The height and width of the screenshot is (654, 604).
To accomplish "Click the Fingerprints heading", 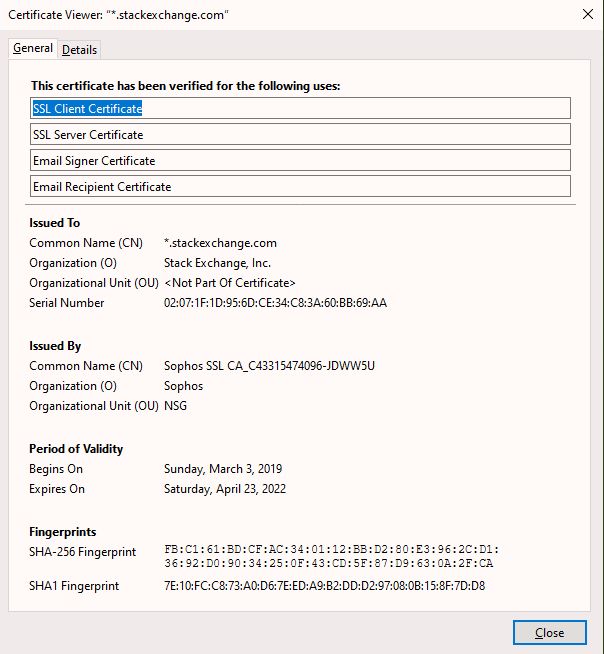I will 63,532.
